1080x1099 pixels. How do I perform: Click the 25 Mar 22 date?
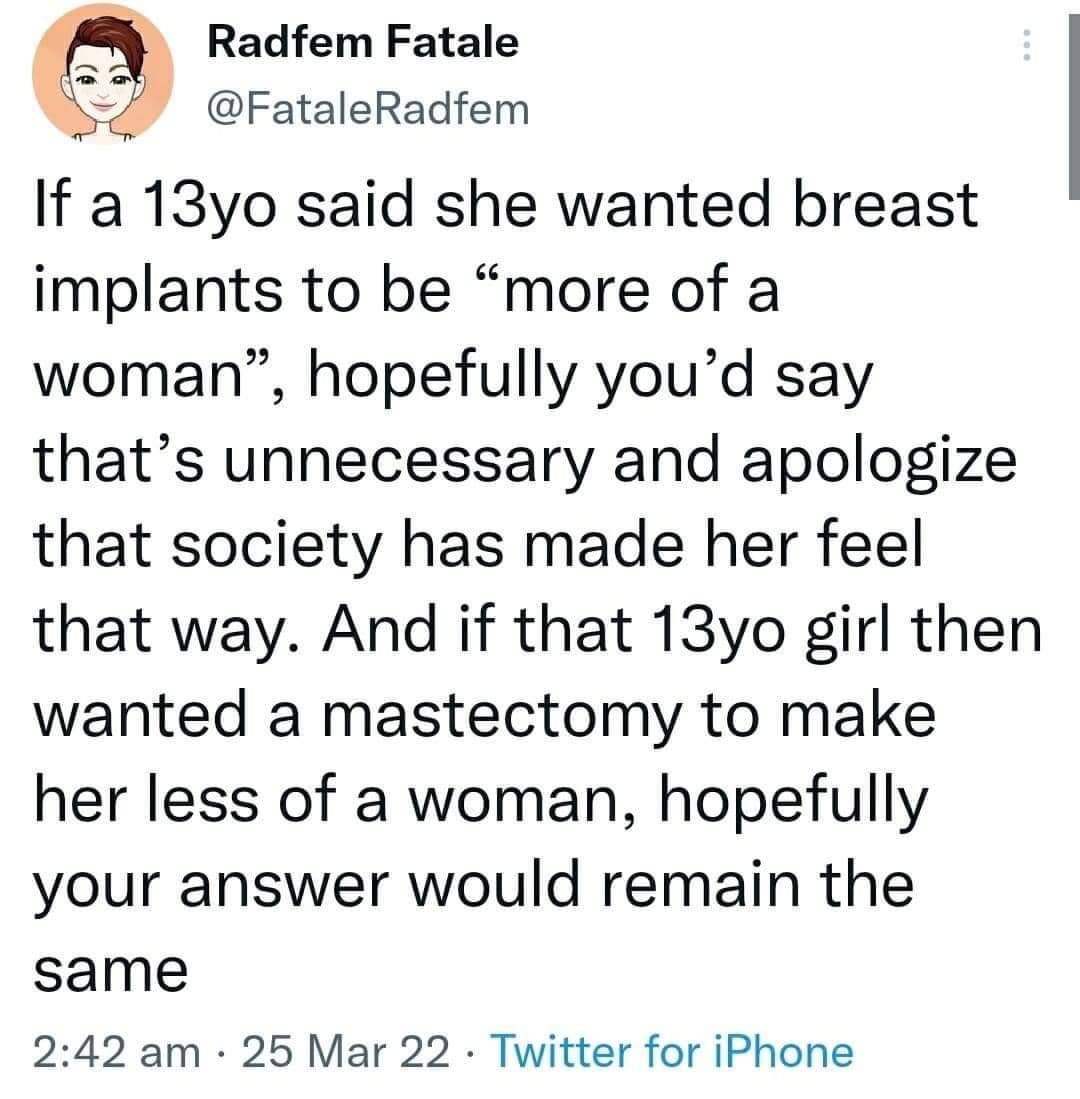[x=346, y=1053]
